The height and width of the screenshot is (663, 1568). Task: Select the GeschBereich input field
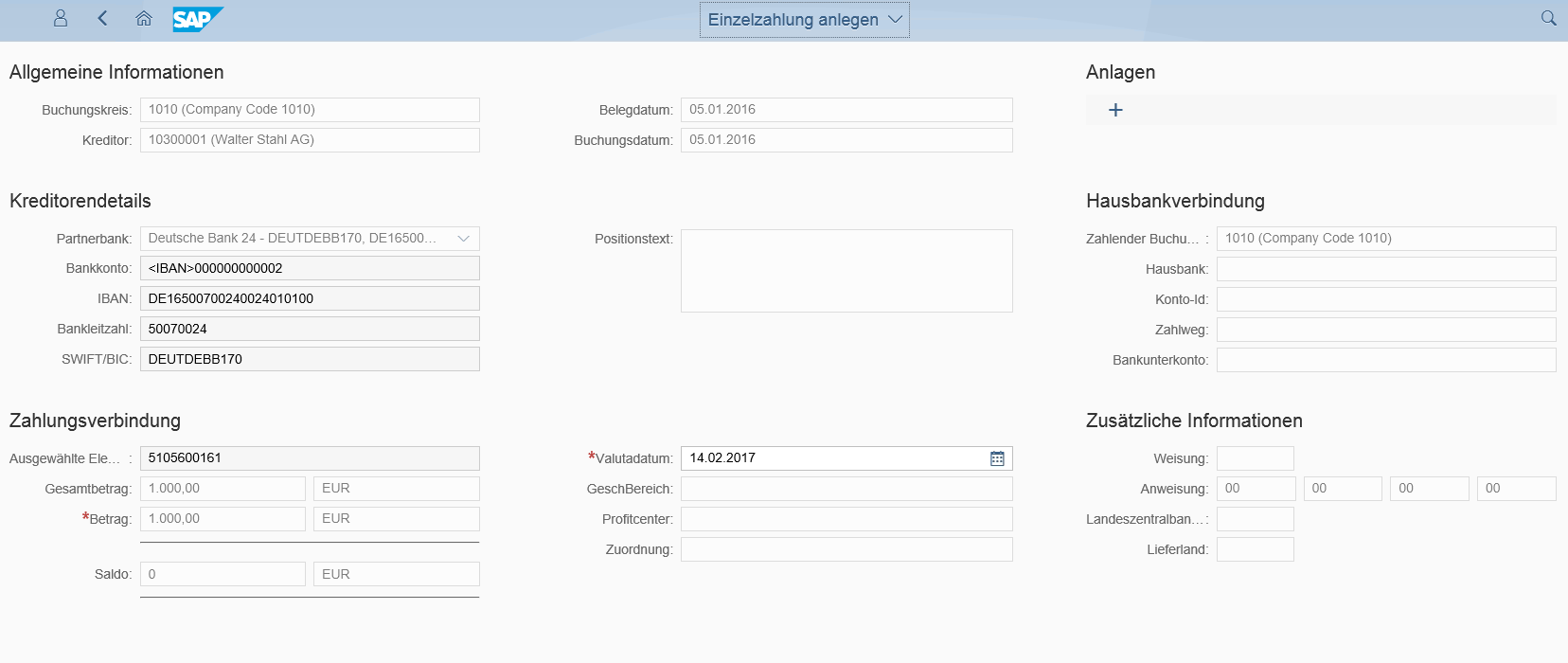pyautogui.click(x=846, y=489)
